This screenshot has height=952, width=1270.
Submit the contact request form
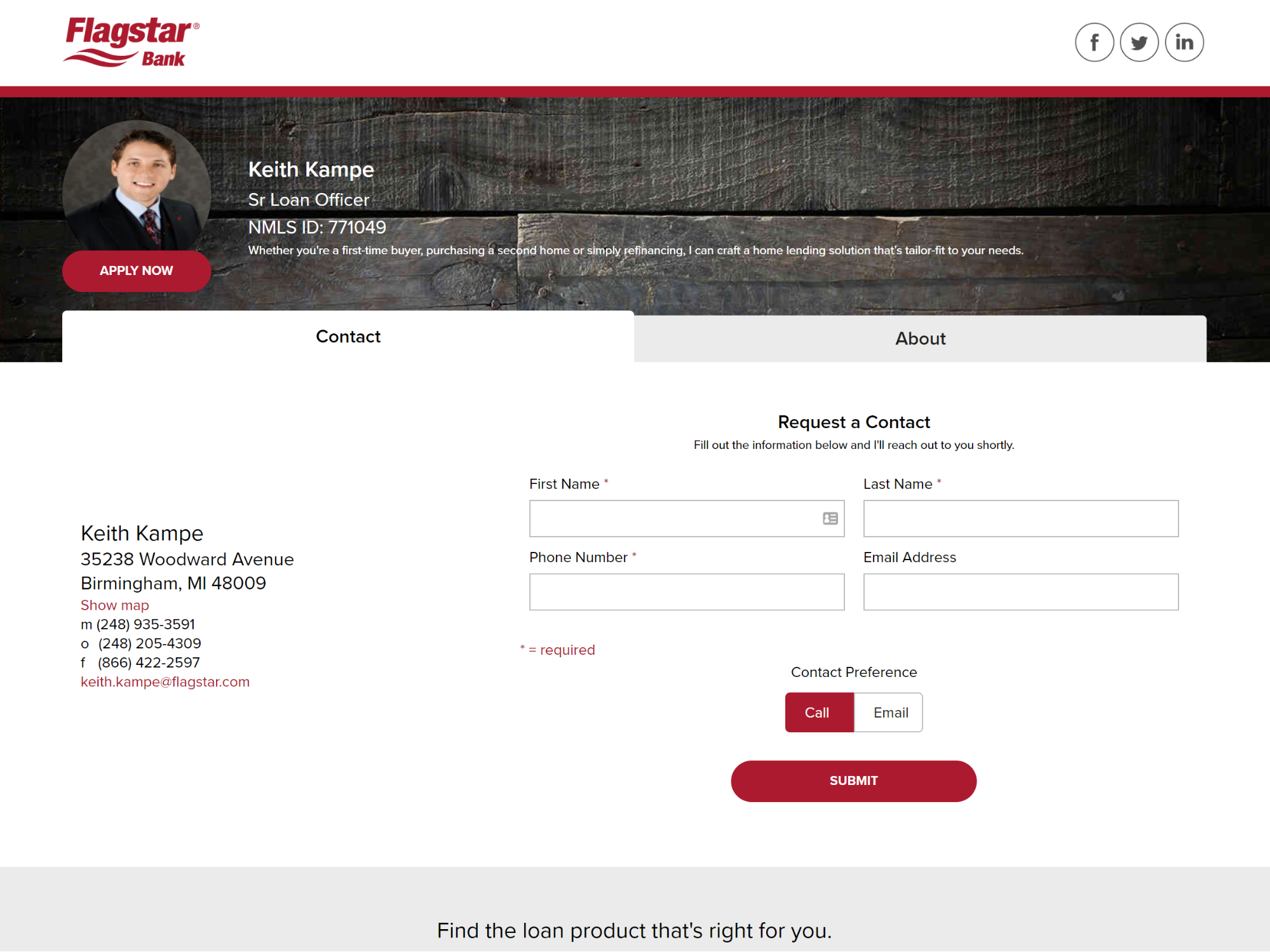point(853,781)
